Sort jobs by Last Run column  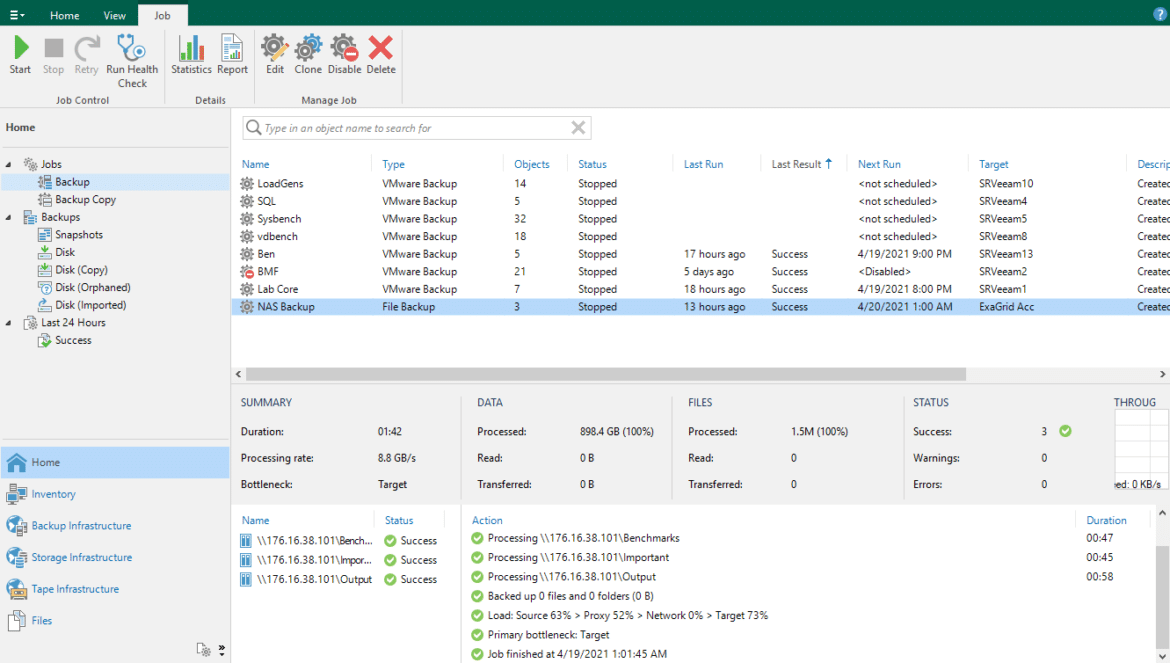coord(703,164)
